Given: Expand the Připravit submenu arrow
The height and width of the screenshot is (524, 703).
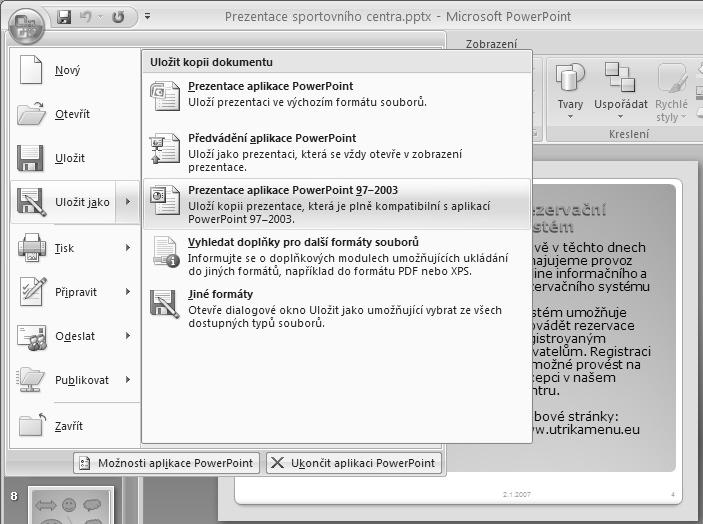Looking at the screenshot, I should [128, 292].
